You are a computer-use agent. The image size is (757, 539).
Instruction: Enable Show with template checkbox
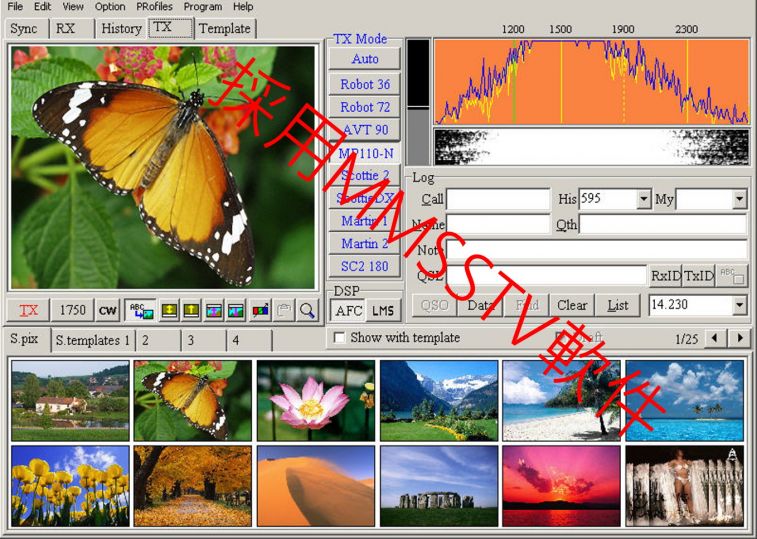tap(338, 338)
